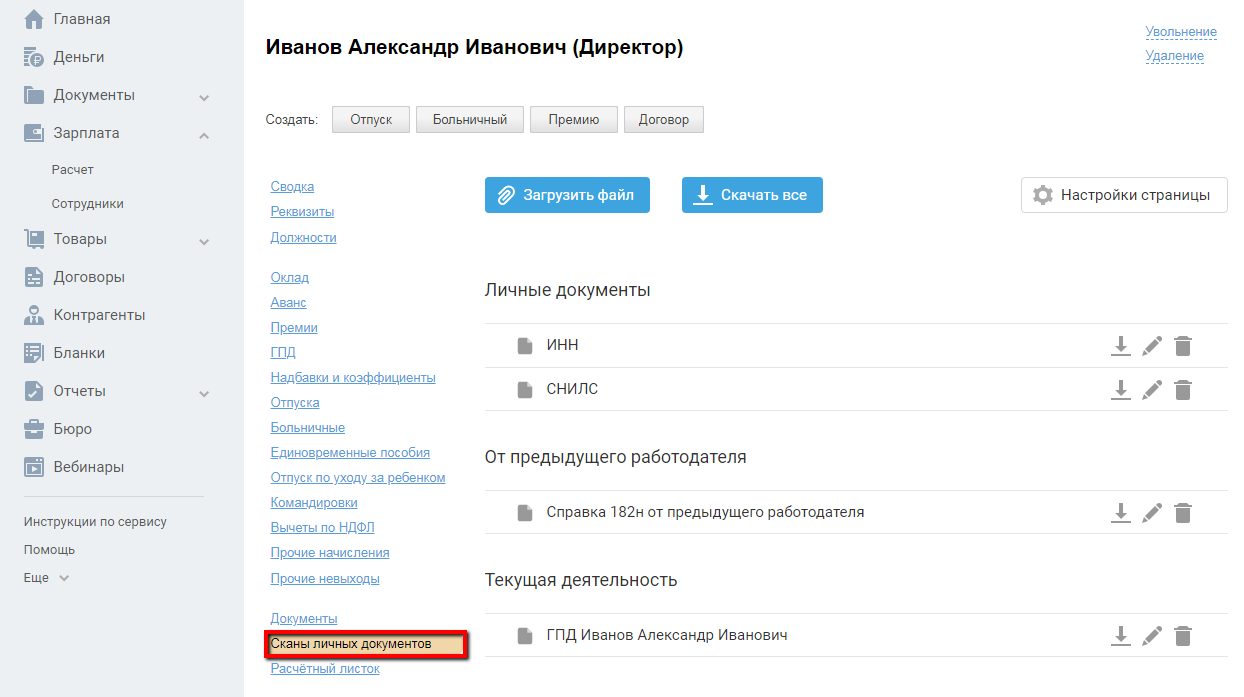
Task: Open the Вычеты по НДФЛ link
Action: tap(322, 528)
